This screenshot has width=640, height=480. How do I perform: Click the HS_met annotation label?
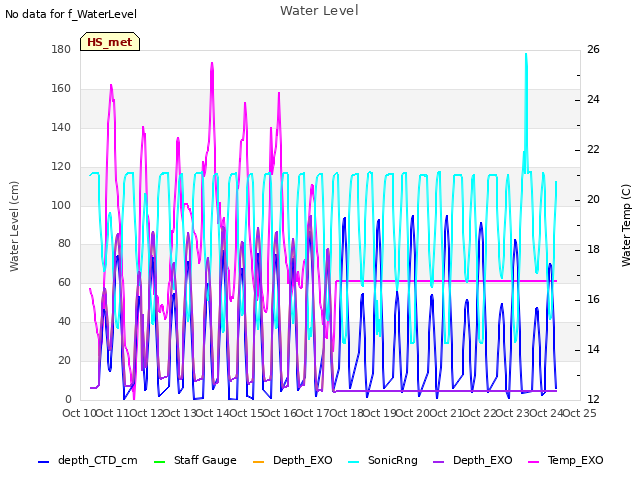(110, 42)
